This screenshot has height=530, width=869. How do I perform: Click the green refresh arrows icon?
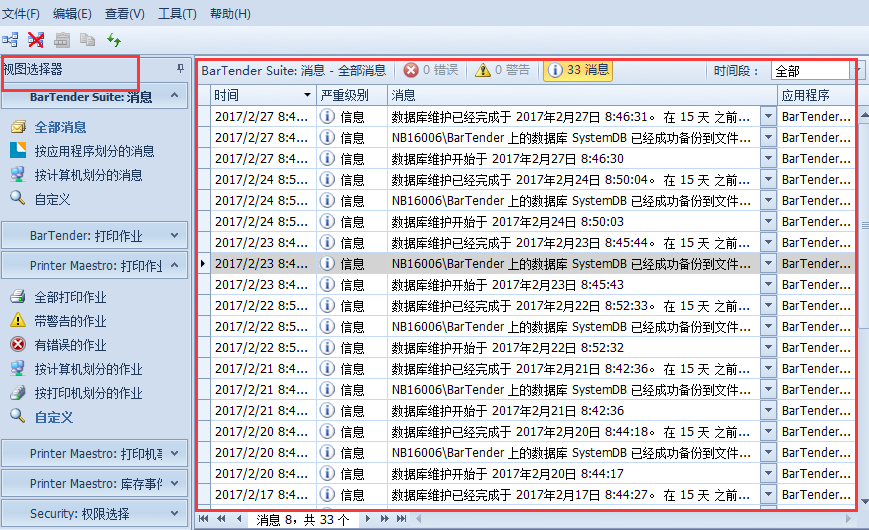click(x=114, y=40)
